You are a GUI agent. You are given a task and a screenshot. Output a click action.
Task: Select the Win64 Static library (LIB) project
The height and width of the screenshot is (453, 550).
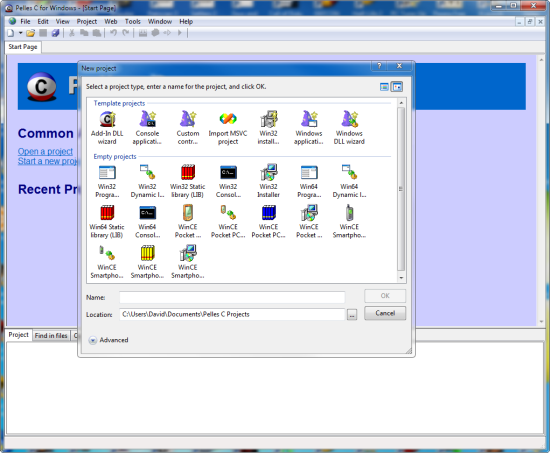107,221
